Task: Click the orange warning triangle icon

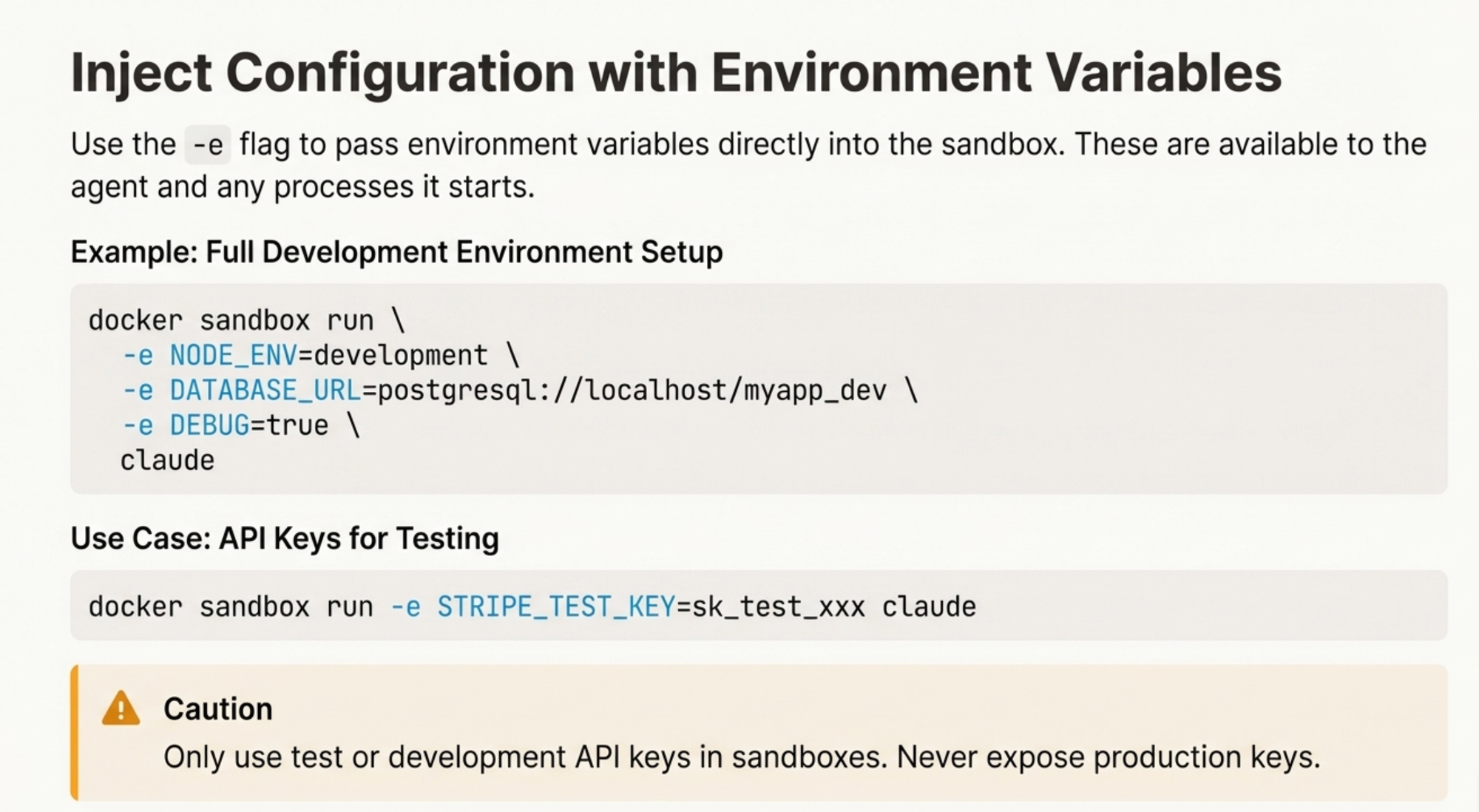Action: 121,708
